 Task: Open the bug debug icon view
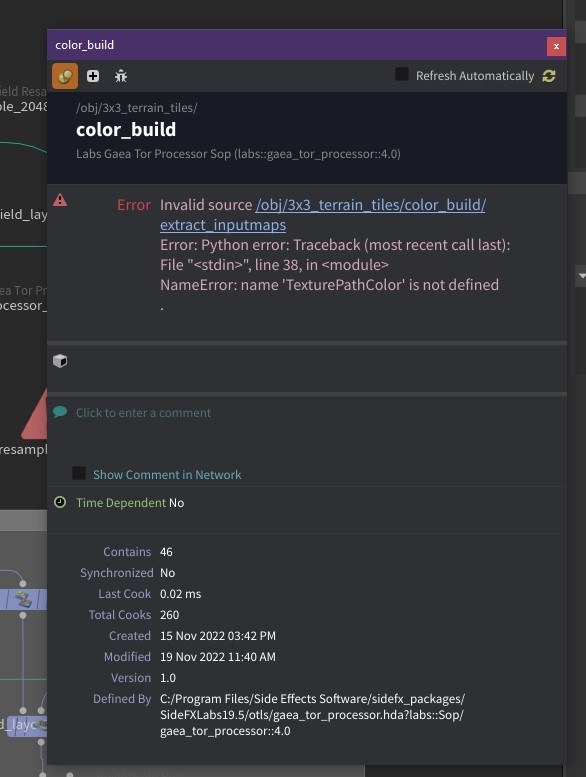[x=121, y=76]
